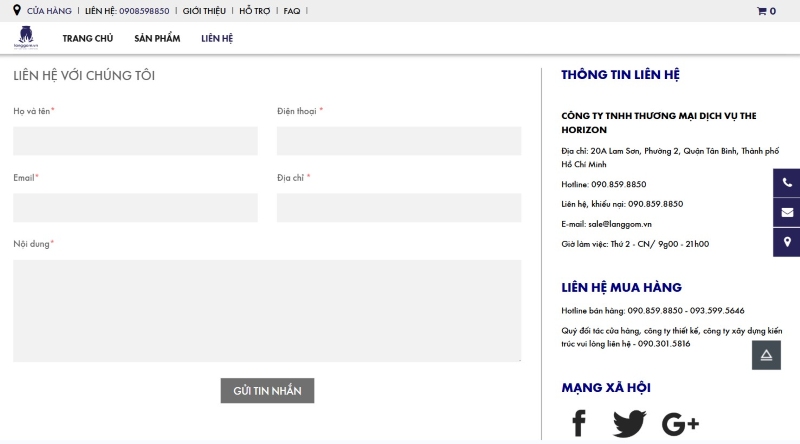Click the floating phone icon
The image size is (800, 444).
787,183
